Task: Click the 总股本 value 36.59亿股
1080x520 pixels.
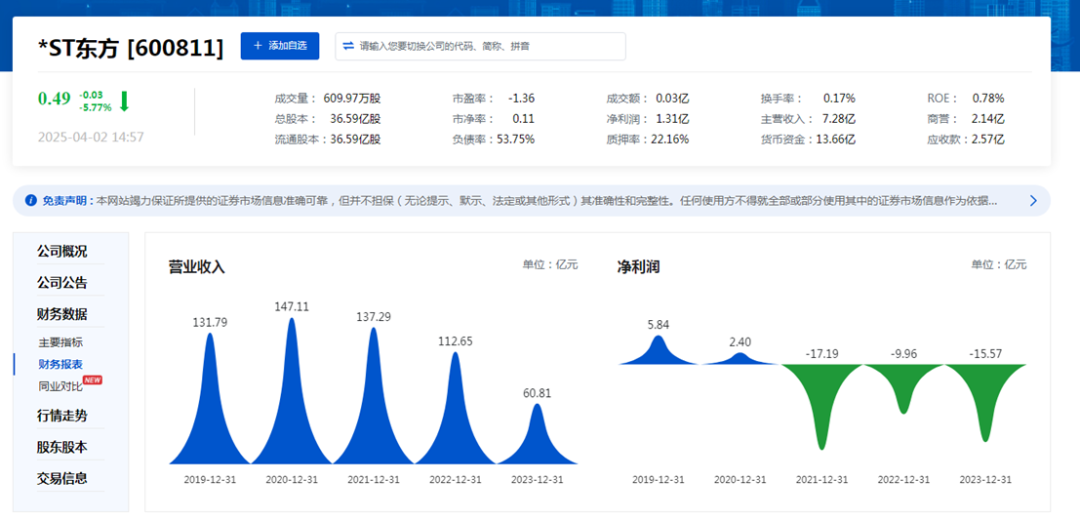Action: pos(355,118)
